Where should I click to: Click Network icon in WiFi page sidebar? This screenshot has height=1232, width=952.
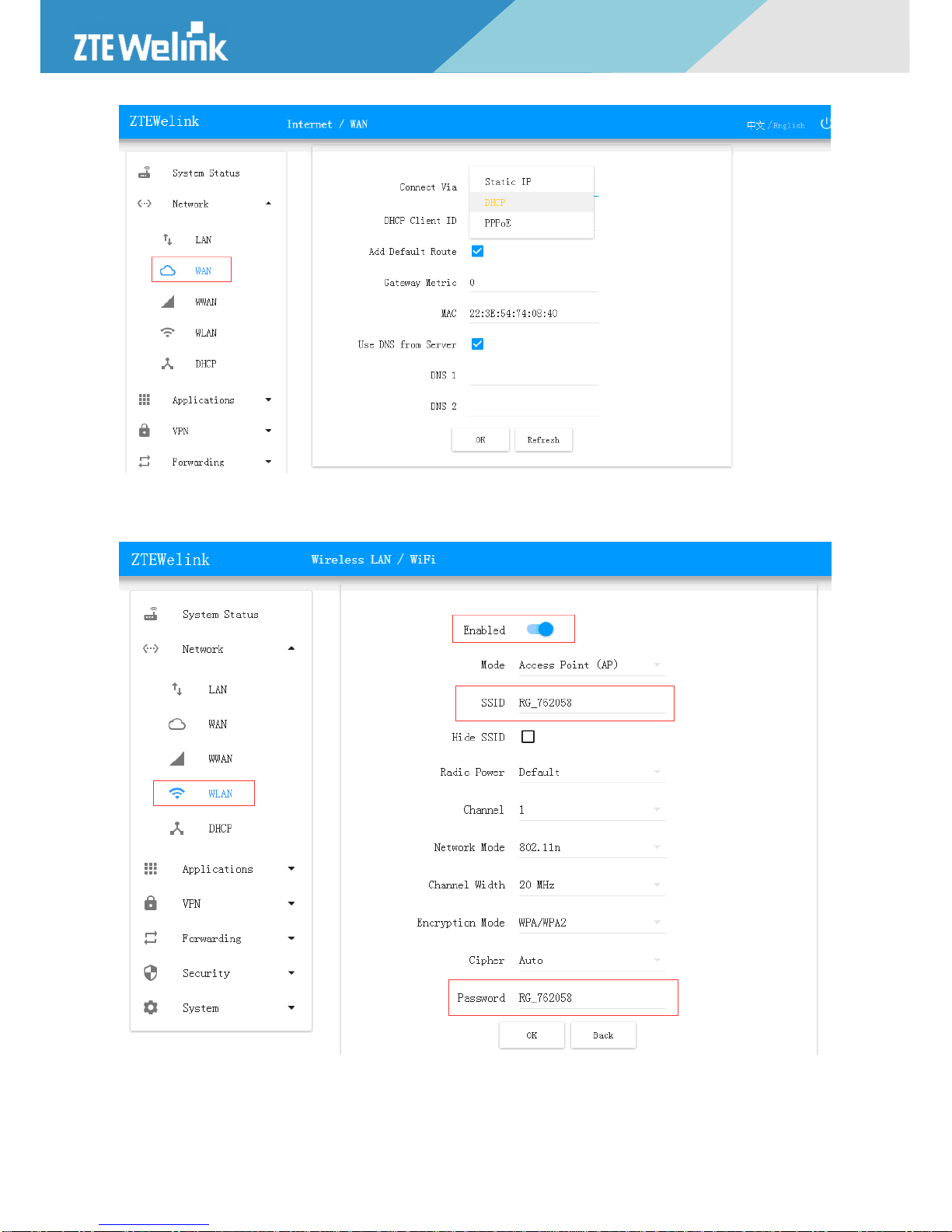tap(151, 649)
